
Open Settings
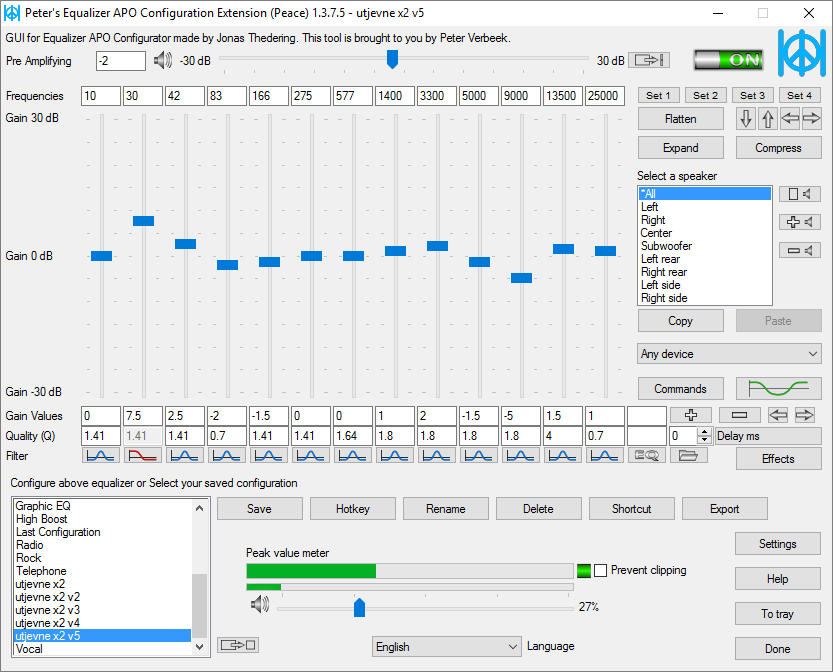coord(778,544)
